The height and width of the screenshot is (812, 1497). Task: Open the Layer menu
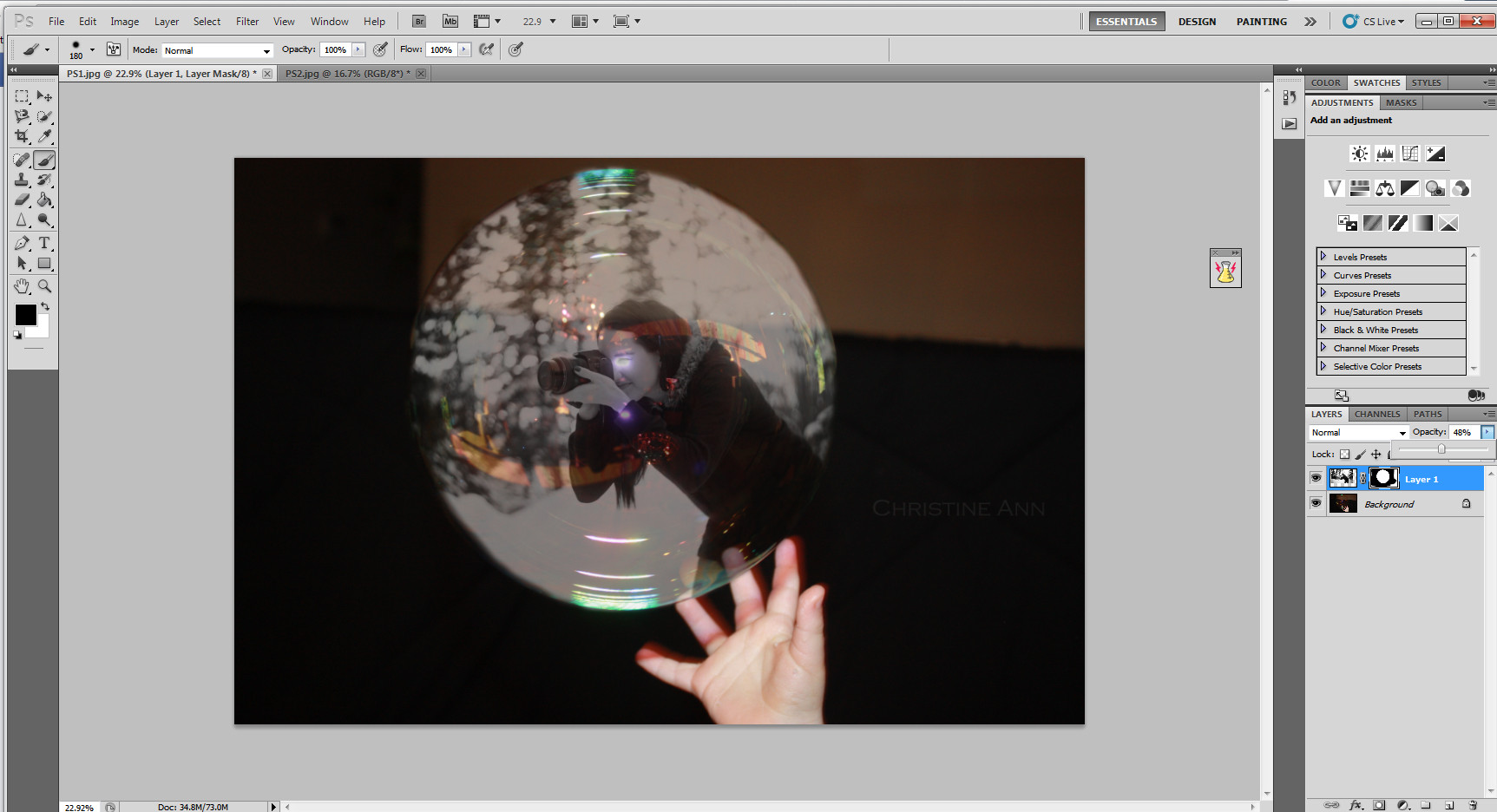[x=167, y=22]
